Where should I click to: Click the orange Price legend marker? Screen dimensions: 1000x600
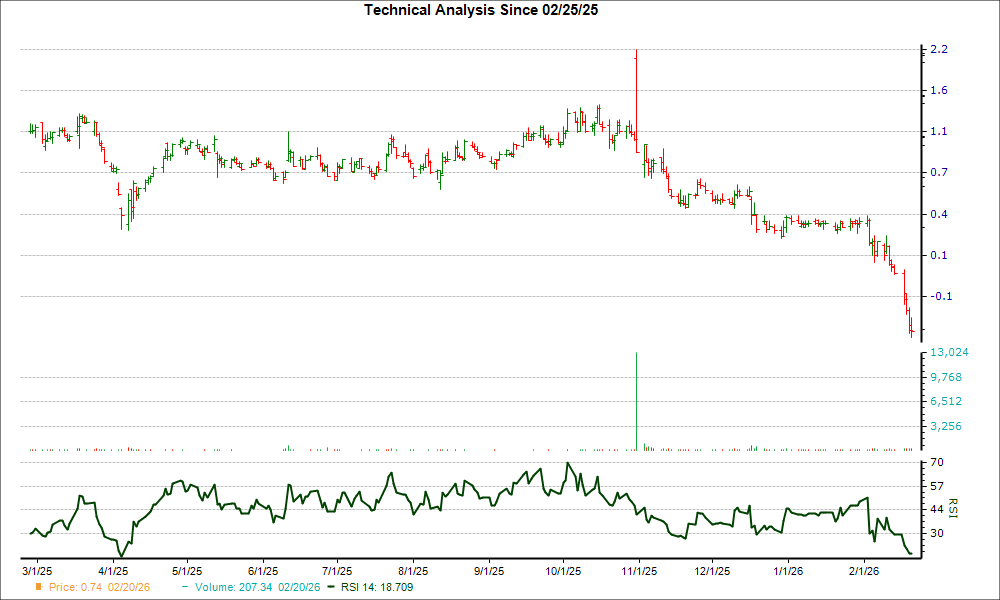coord(39,587)
